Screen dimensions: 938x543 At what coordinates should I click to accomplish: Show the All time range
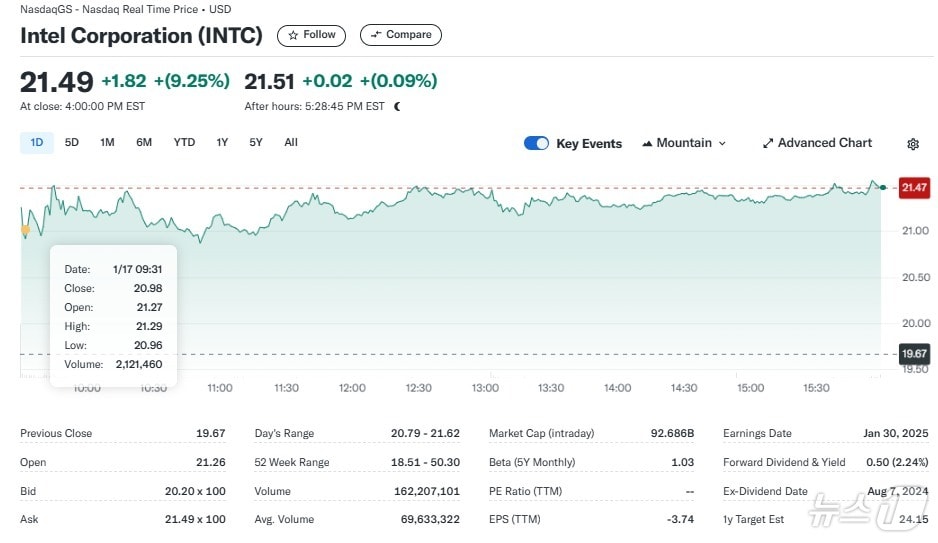click(291, 143)
